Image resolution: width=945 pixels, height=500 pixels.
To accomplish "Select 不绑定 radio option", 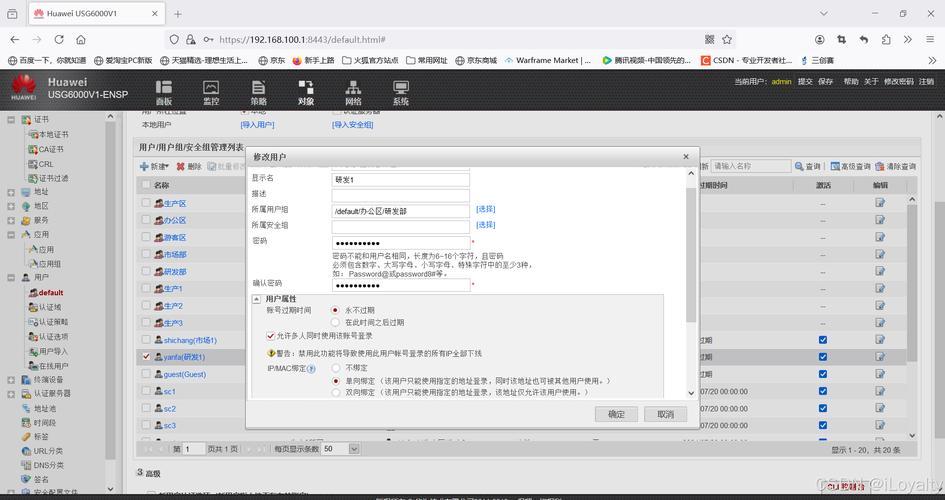I will click(x=336, y=367).
